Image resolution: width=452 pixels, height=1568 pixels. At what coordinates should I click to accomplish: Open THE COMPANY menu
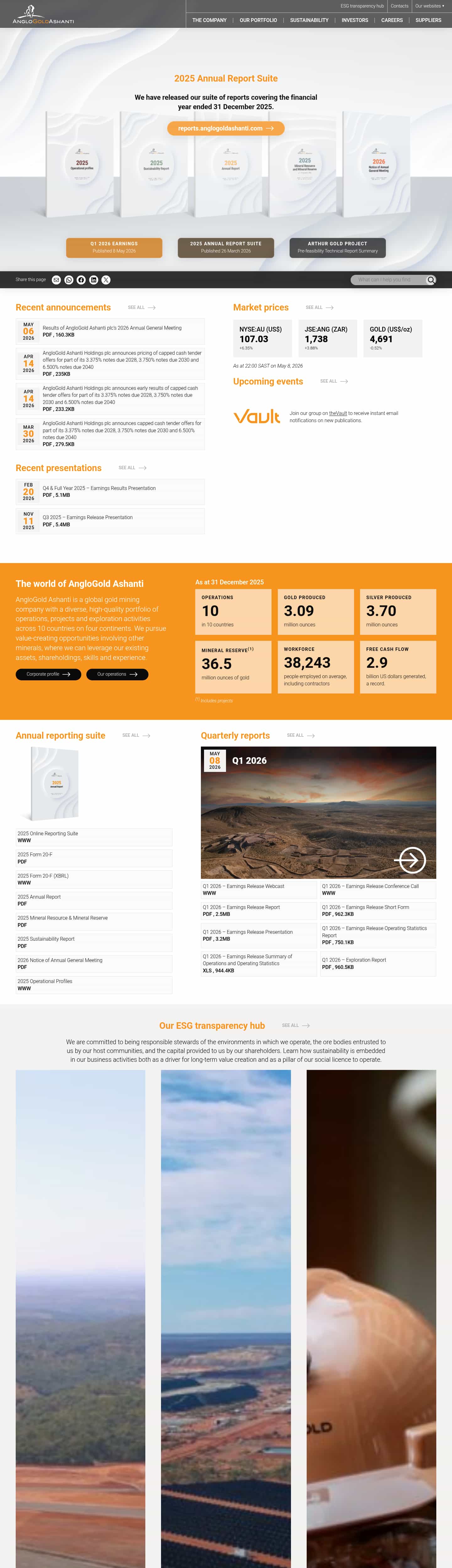[x=210, y=20]
